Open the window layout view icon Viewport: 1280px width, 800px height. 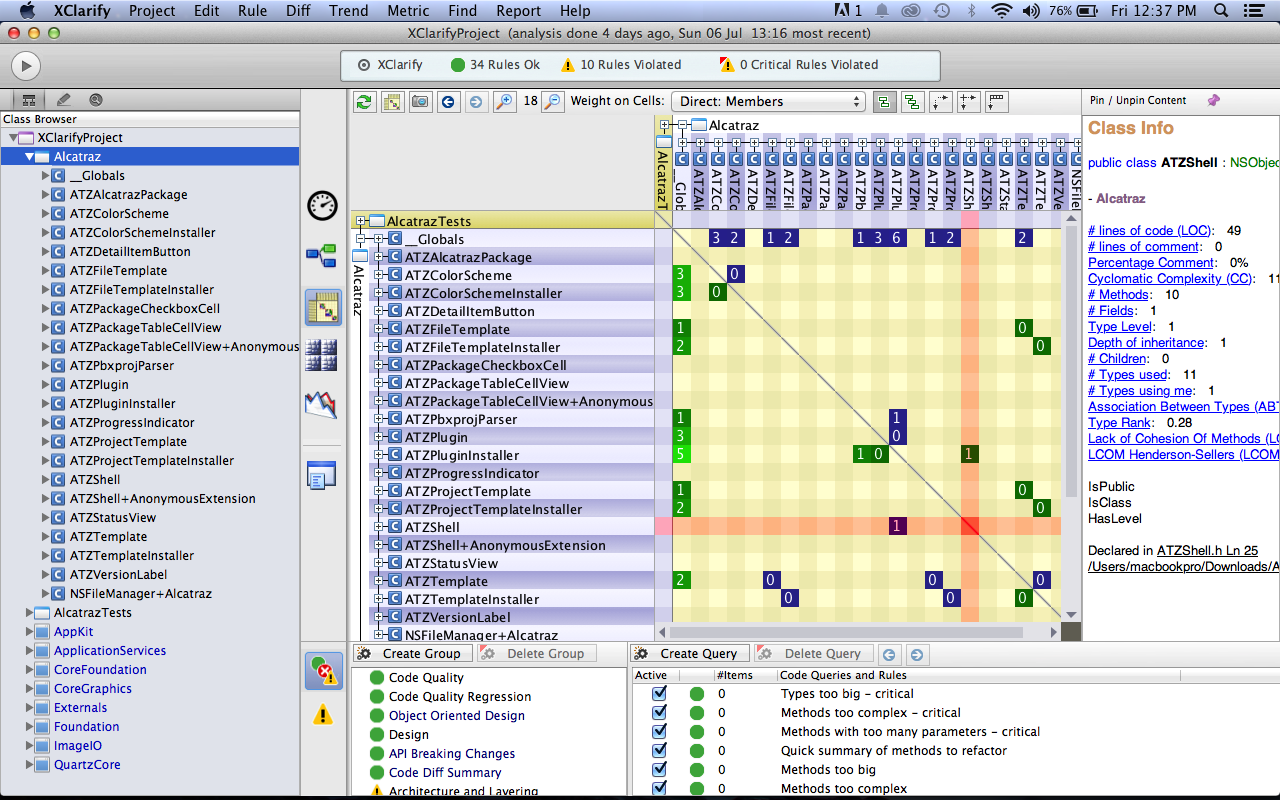coord(322,475)
